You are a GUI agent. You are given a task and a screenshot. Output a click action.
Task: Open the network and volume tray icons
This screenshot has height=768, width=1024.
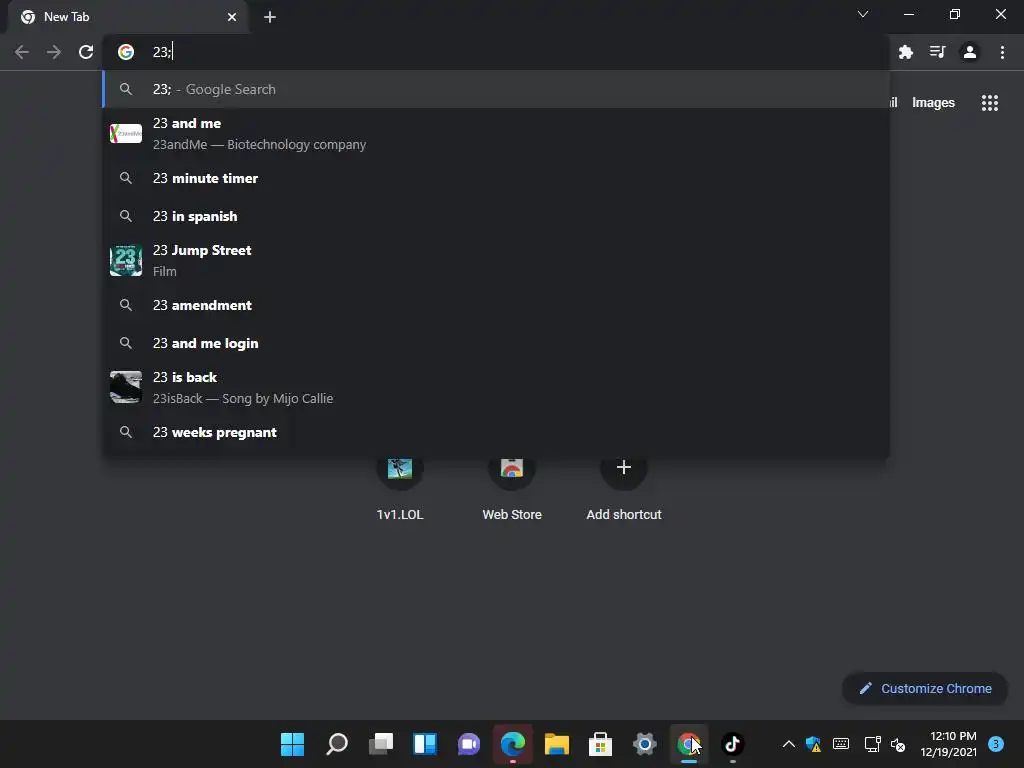[885, 744]
